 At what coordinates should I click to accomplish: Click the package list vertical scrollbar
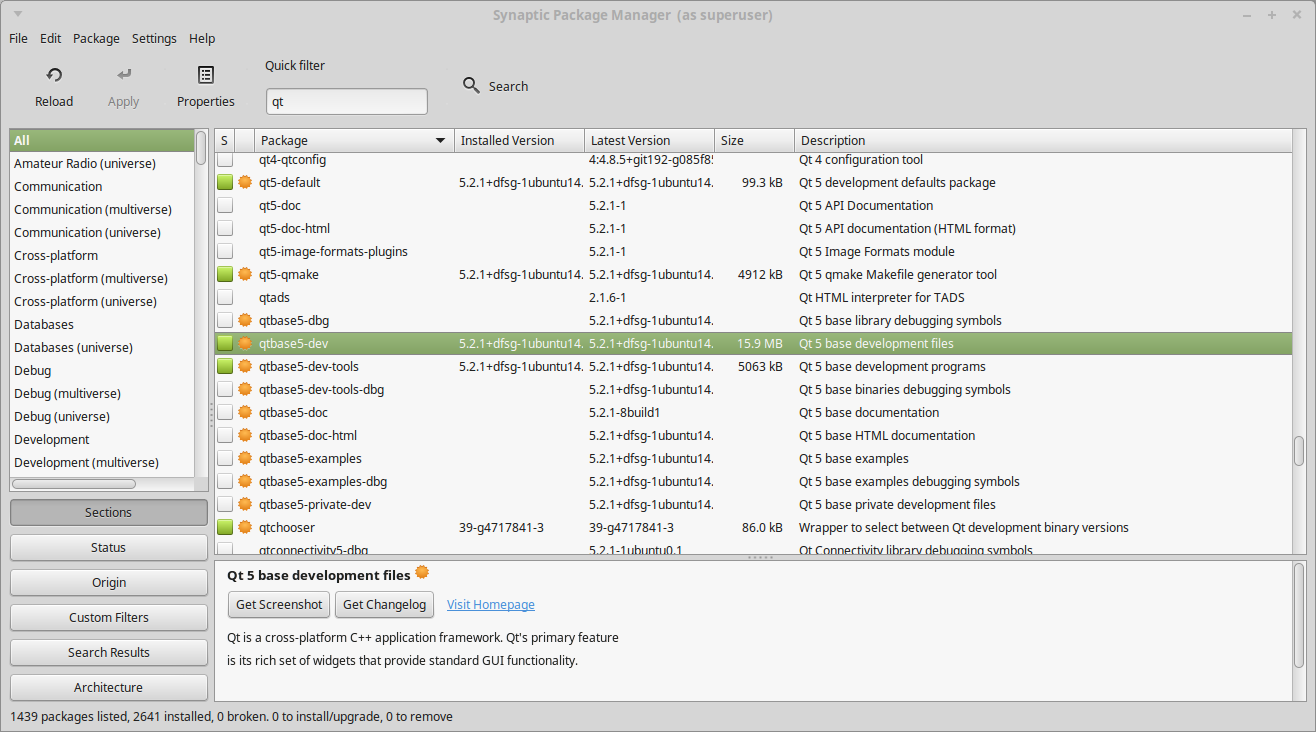1299,450
